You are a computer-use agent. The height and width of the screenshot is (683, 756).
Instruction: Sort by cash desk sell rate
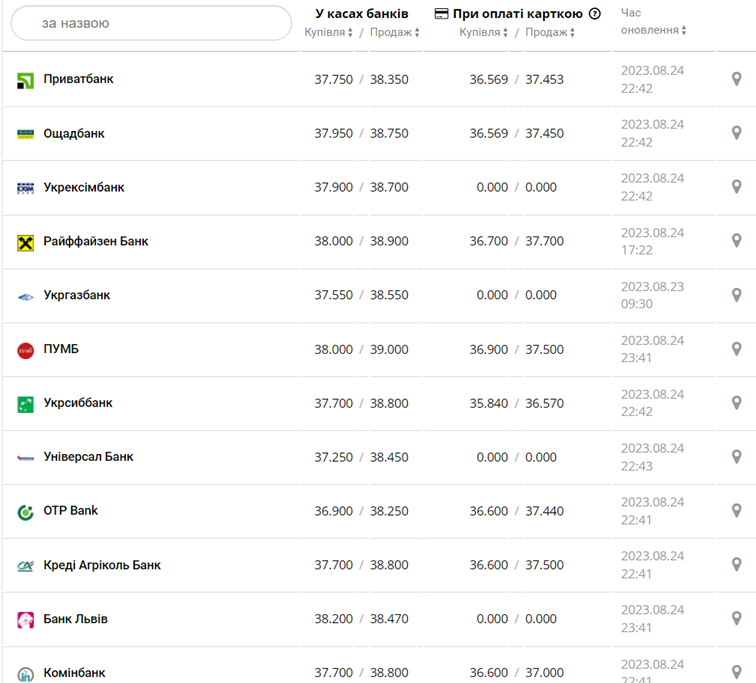[394, 32]
